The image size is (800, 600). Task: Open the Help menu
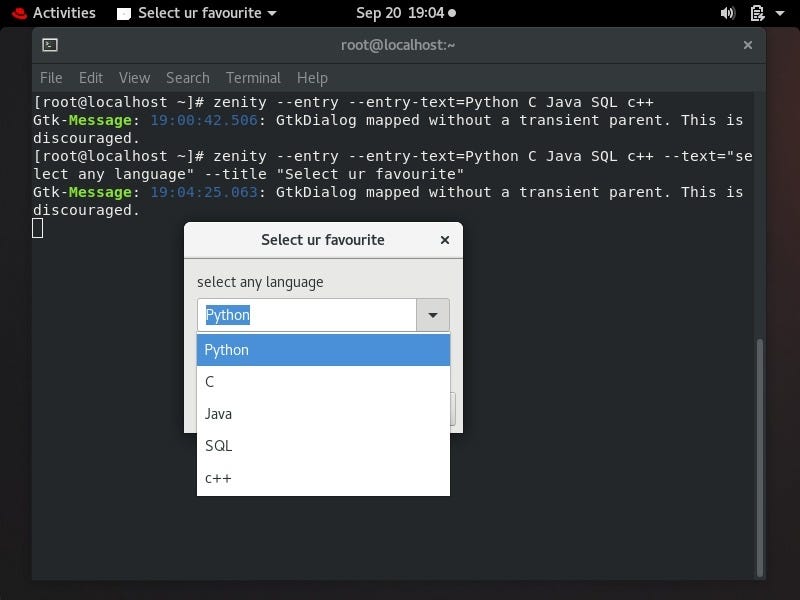(x=312, y=77)
